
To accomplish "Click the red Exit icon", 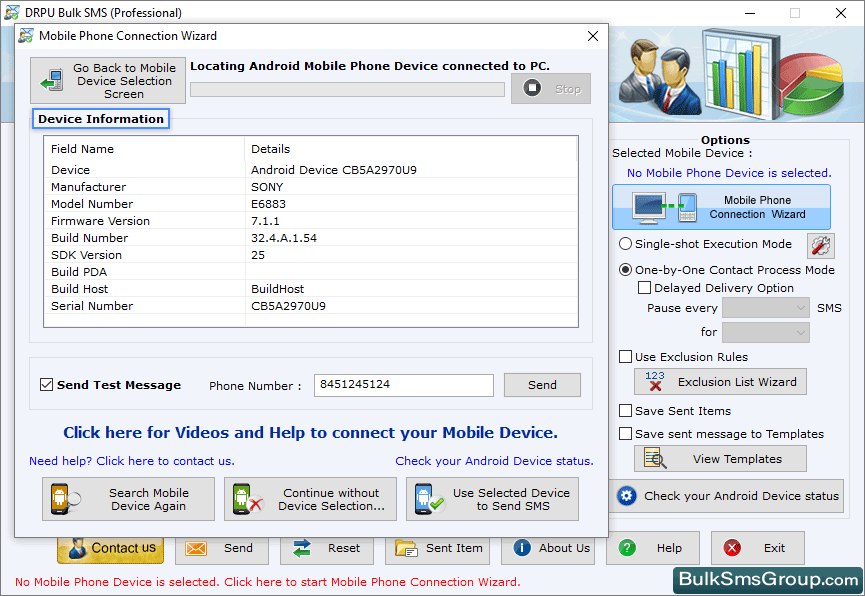I will 732,548.
